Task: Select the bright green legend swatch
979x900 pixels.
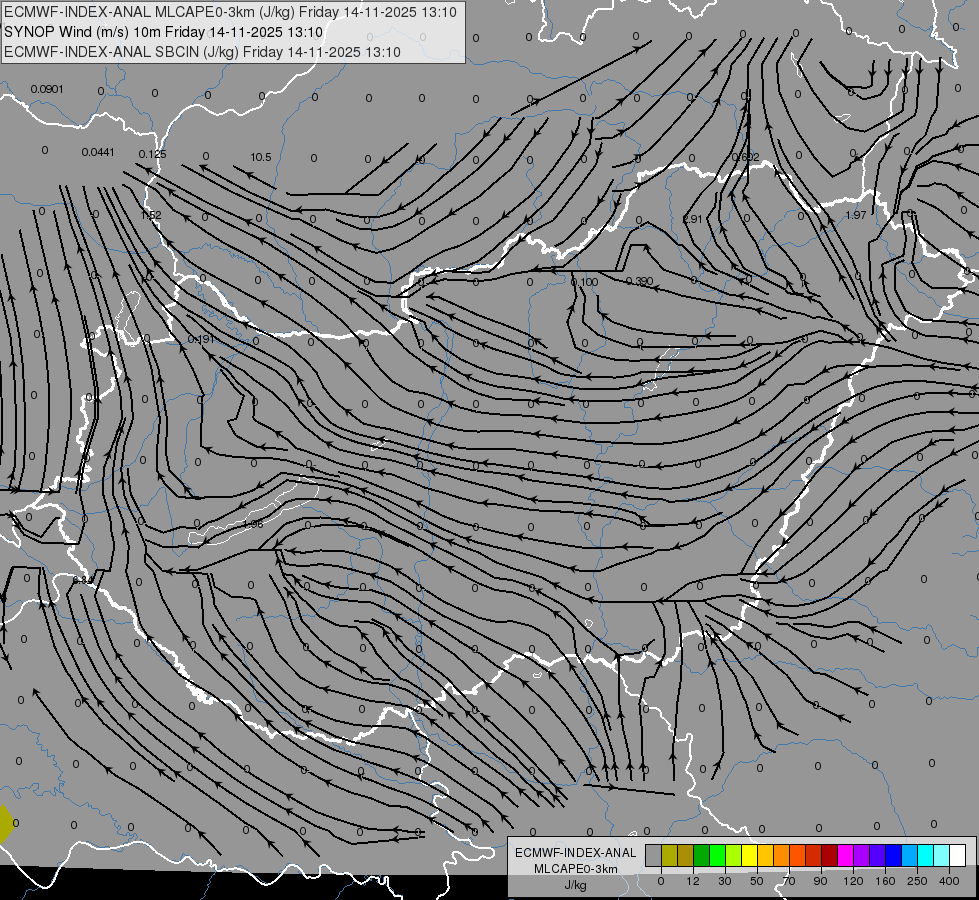Action: pos(717,855)
